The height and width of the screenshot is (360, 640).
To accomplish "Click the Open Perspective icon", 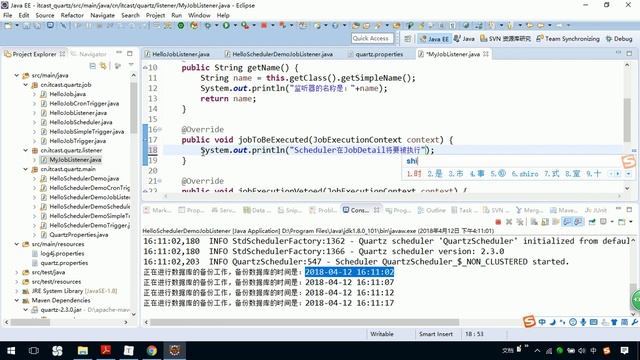I will pyautogui.click(x=407, y=39).
